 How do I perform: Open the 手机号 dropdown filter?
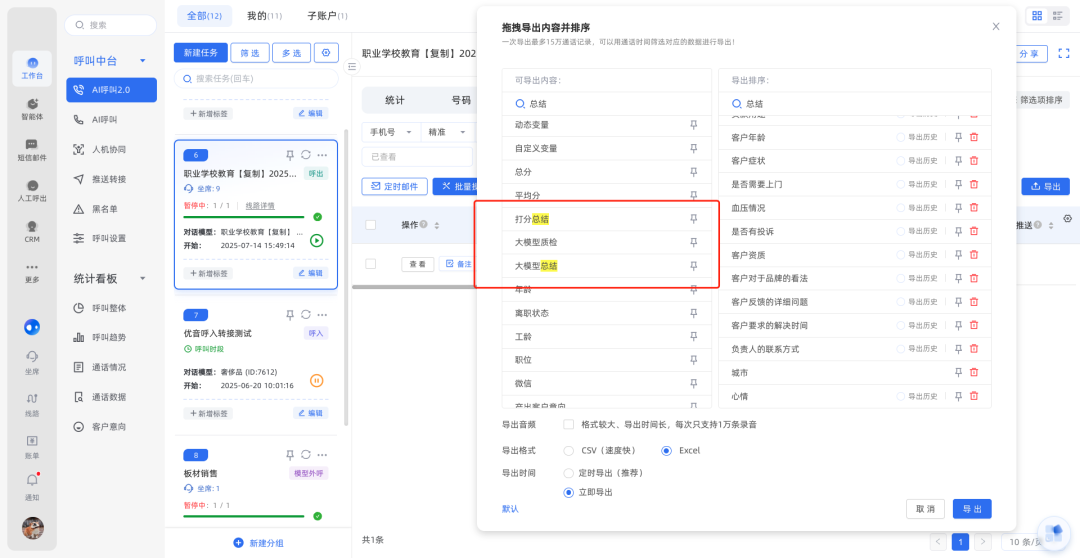[x=390, y=132]
